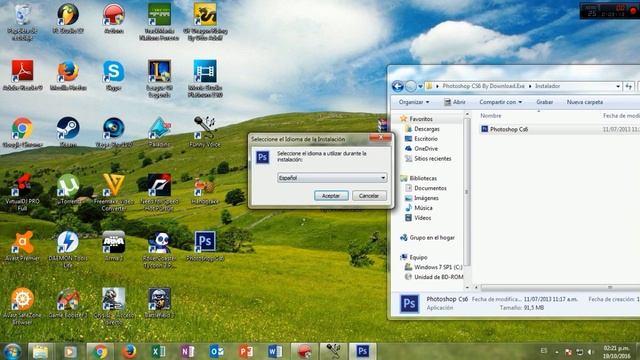Open uTorrent desktop shortcut

(68, 189)
